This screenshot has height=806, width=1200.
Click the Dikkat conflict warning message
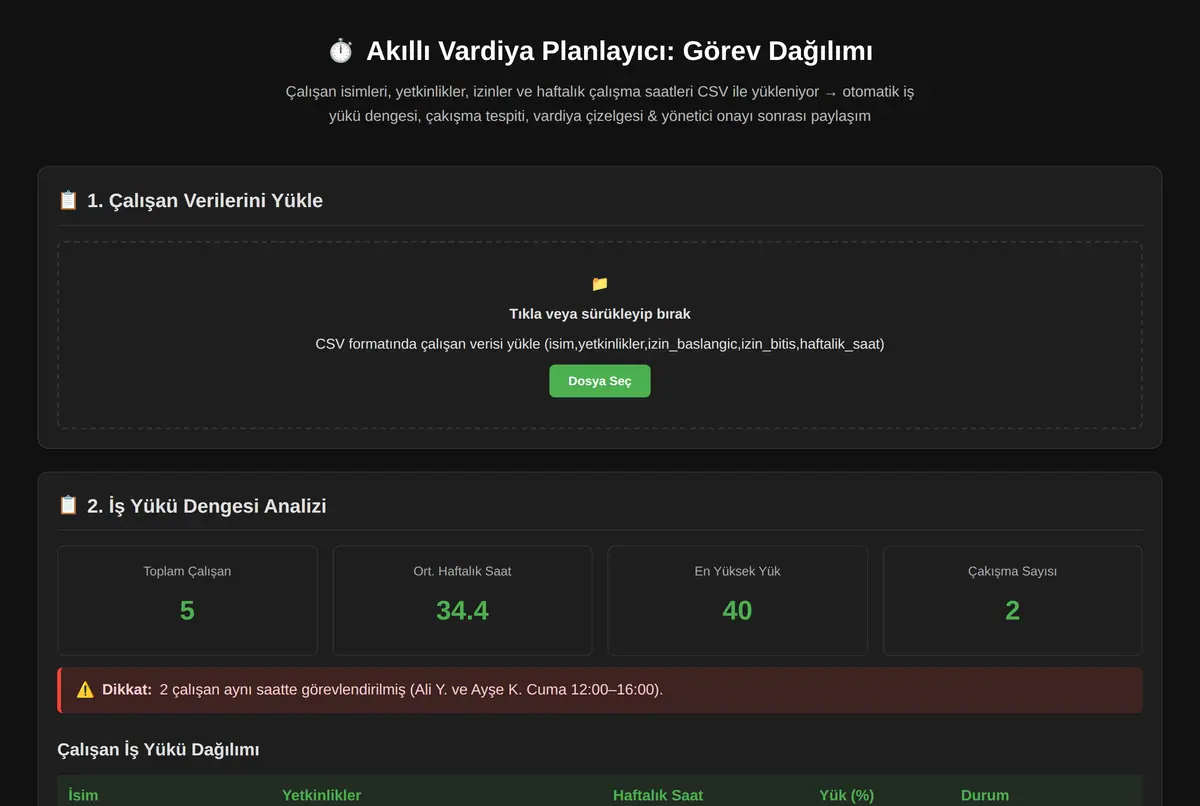[600, 690]
